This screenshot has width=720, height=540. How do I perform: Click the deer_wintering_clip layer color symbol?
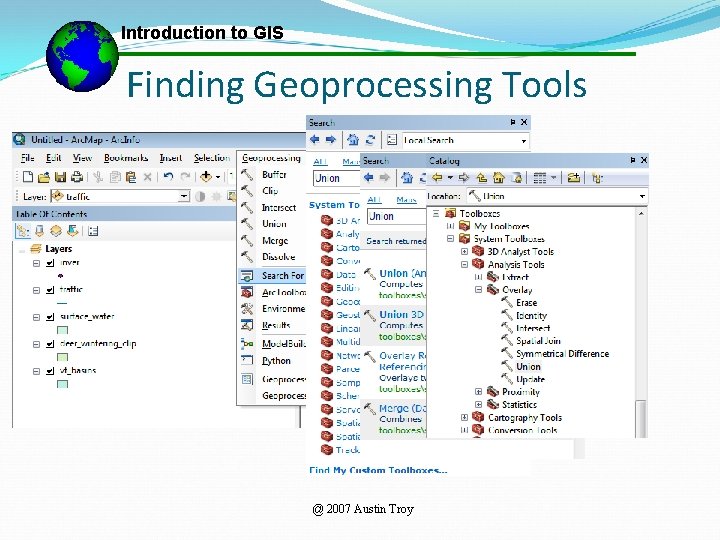[x=62, y=357]
